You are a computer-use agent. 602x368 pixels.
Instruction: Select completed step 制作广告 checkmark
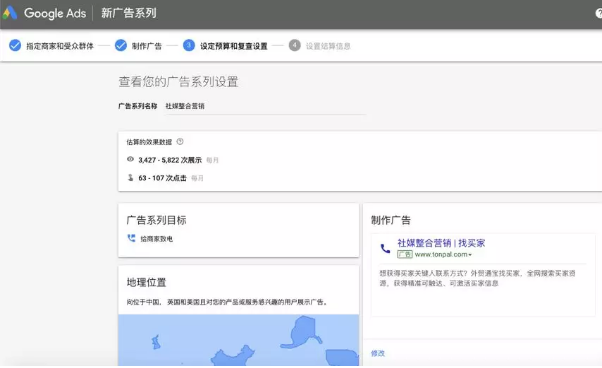[121, 45]
